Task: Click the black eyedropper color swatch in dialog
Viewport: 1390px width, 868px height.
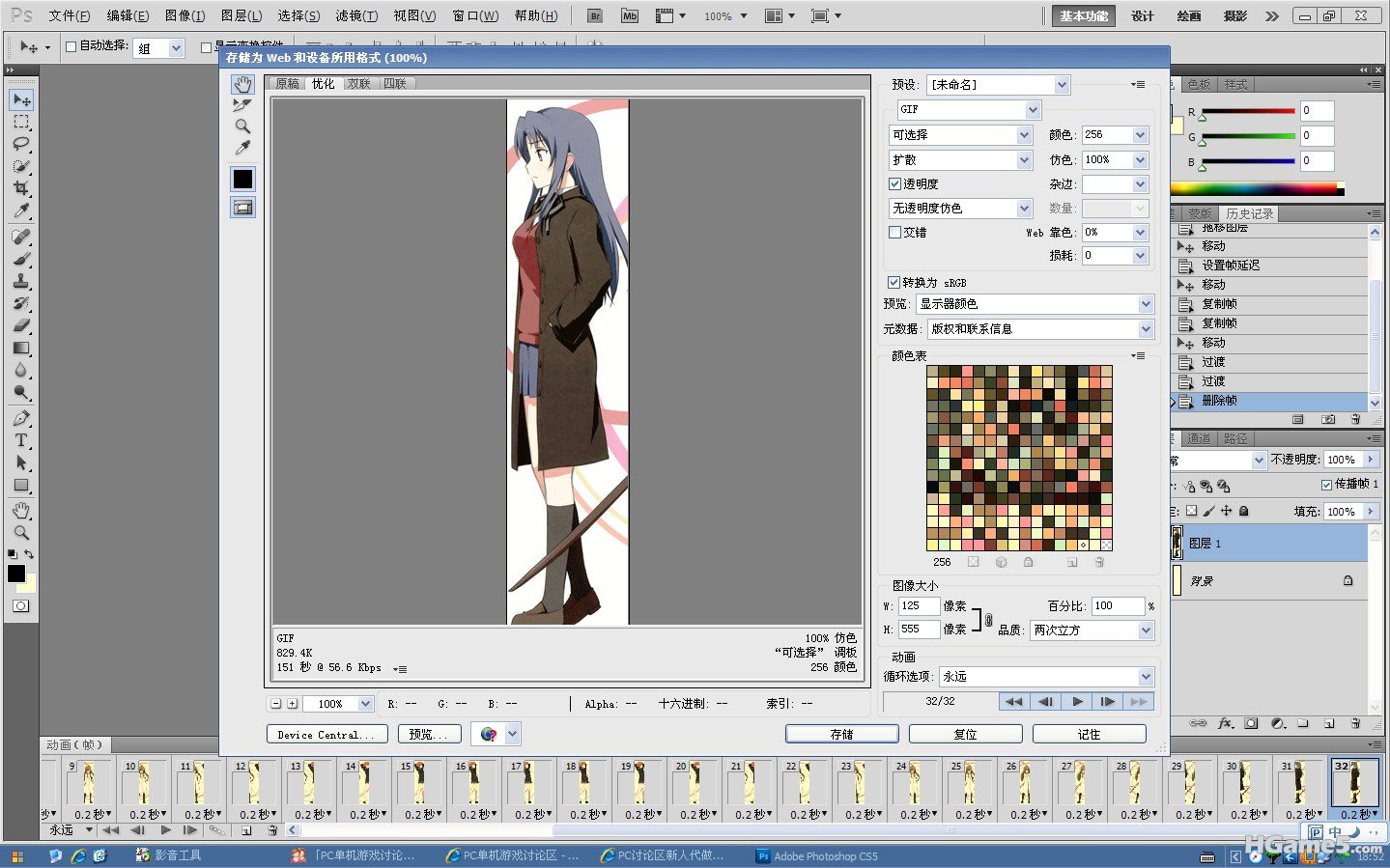Action: point(242,179)
